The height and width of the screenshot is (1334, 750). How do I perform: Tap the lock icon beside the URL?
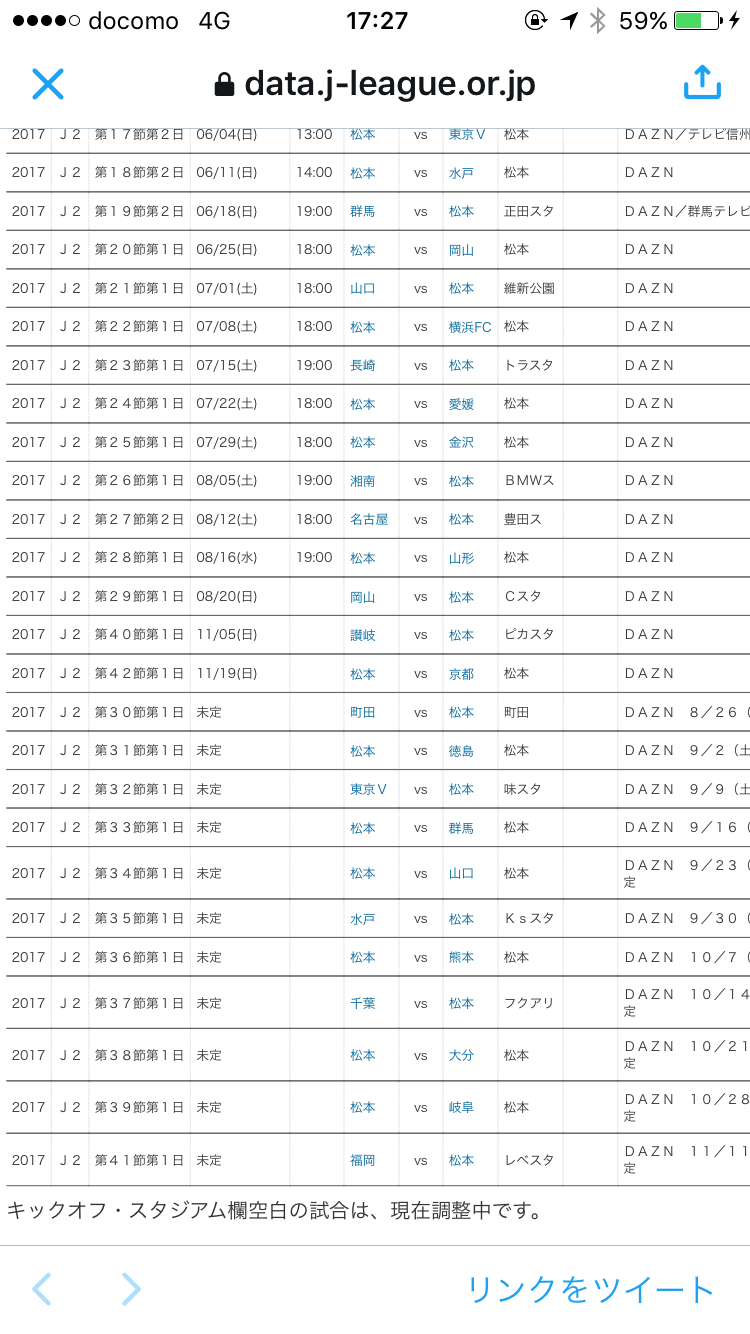[224, 85]
